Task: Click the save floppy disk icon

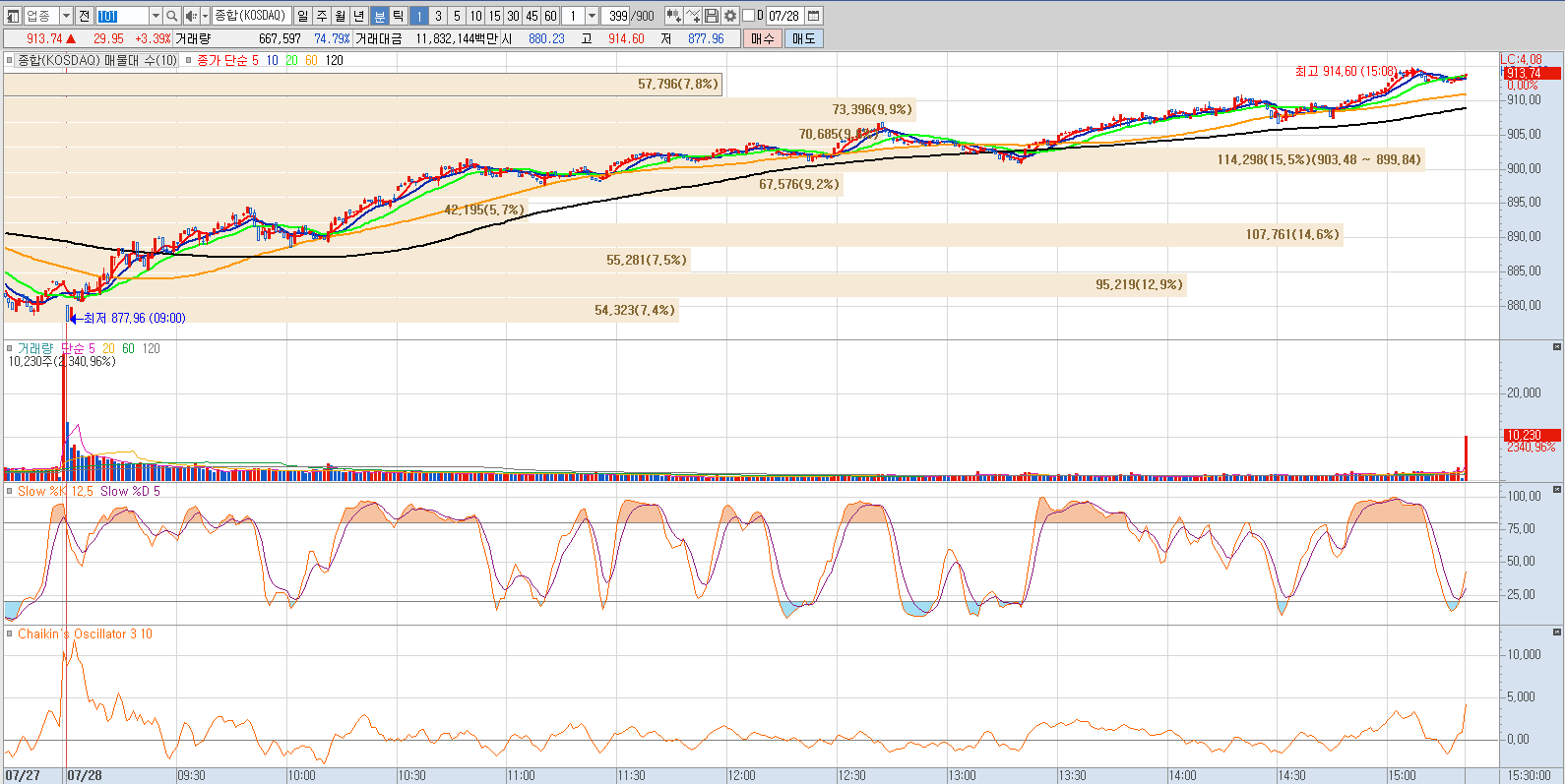Action: (711, 16)
